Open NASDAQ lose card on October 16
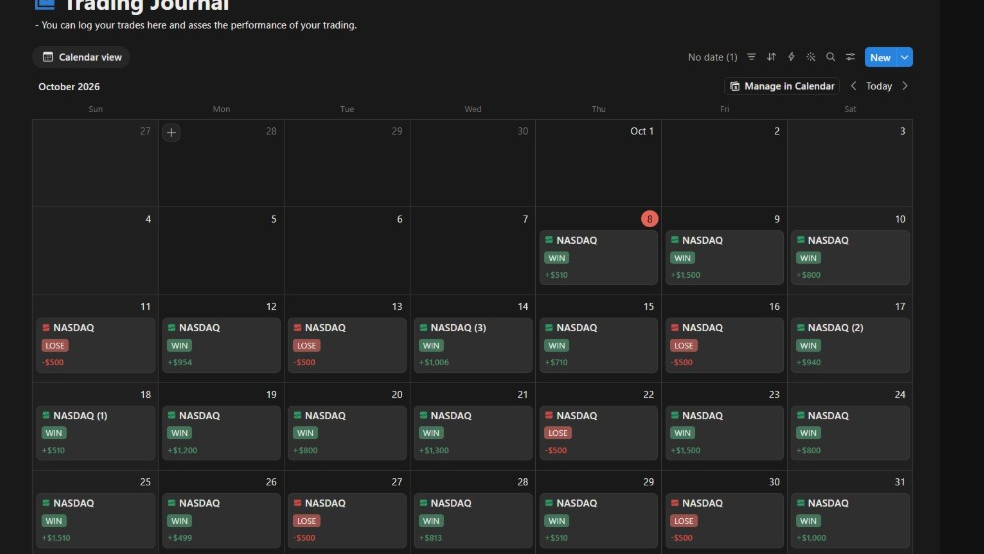The width and height of the screenshot is (984, 554). (724, 345)
